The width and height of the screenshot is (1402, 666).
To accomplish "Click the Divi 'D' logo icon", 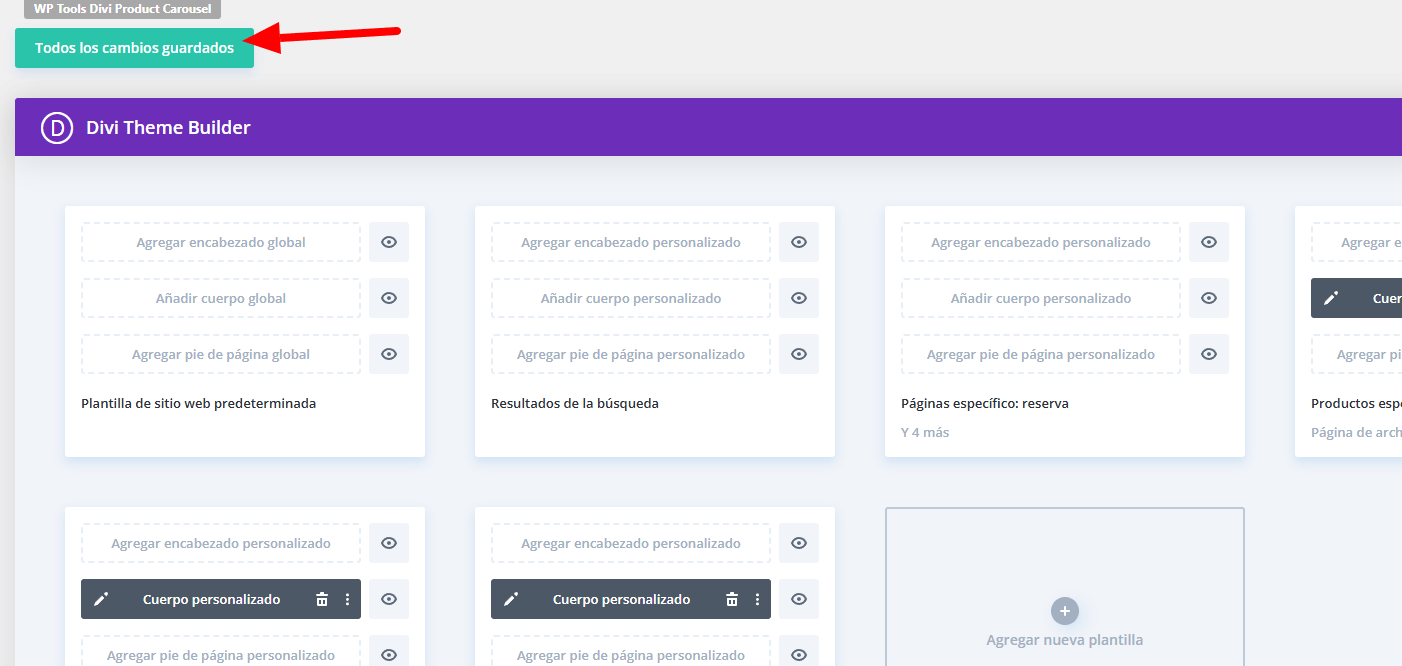I will [x=57, y=128].
